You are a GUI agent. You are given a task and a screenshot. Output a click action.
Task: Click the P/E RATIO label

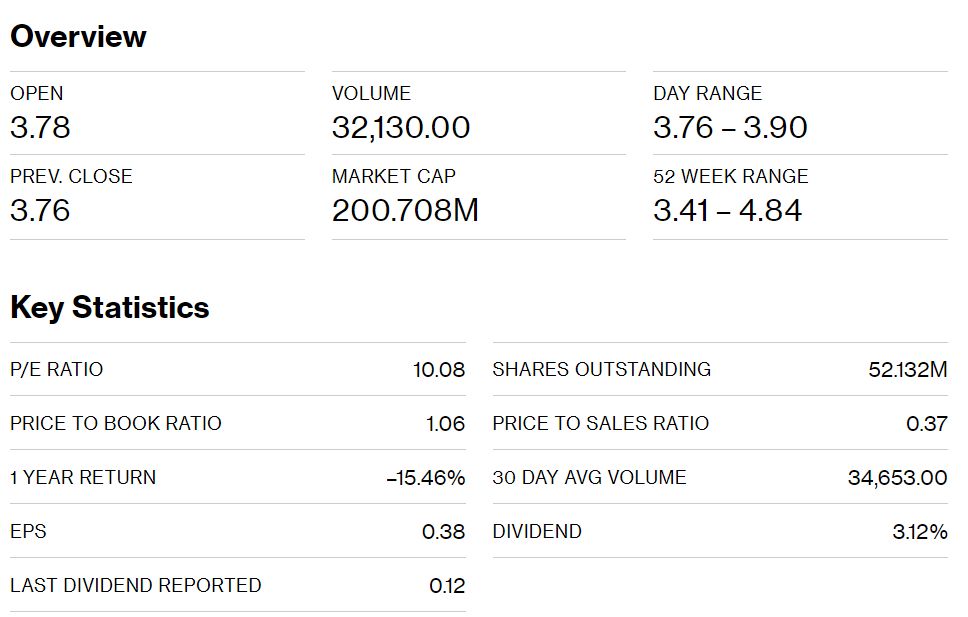coord(57,369)
